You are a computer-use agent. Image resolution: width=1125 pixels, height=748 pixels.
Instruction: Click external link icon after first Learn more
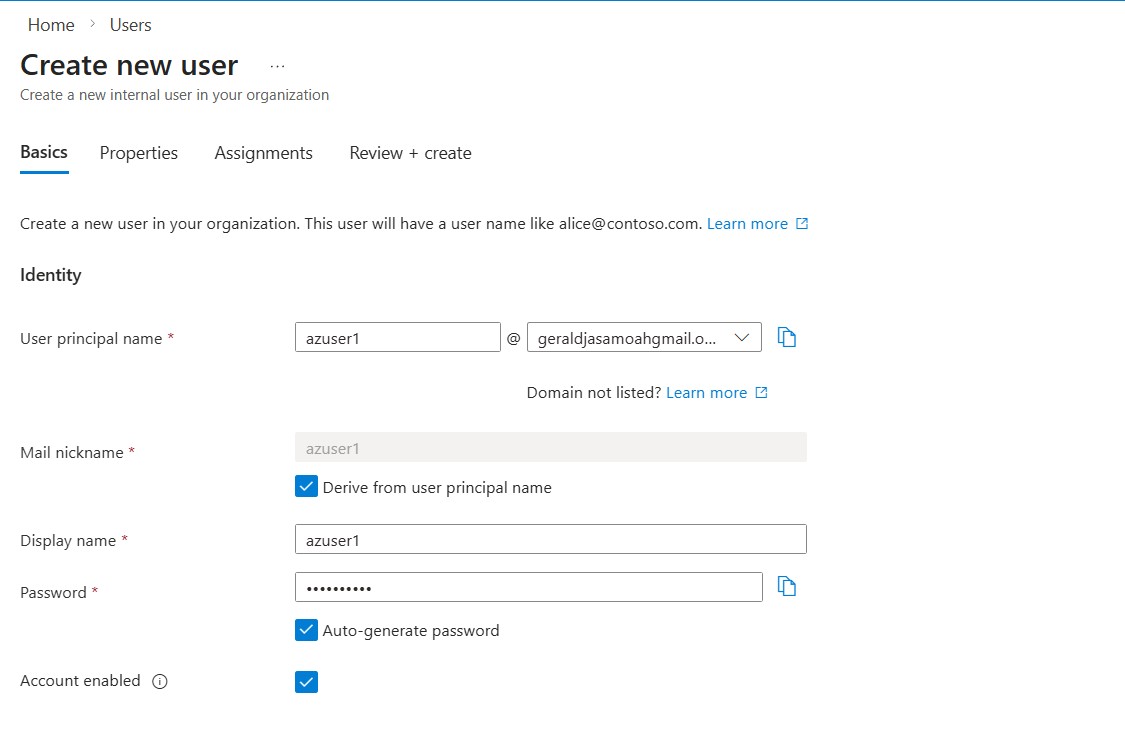tap(802, 224)
